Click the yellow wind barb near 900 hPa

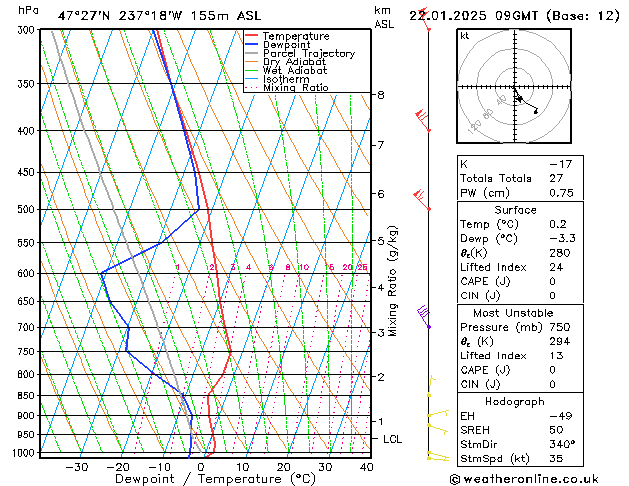tap(436, 413)
